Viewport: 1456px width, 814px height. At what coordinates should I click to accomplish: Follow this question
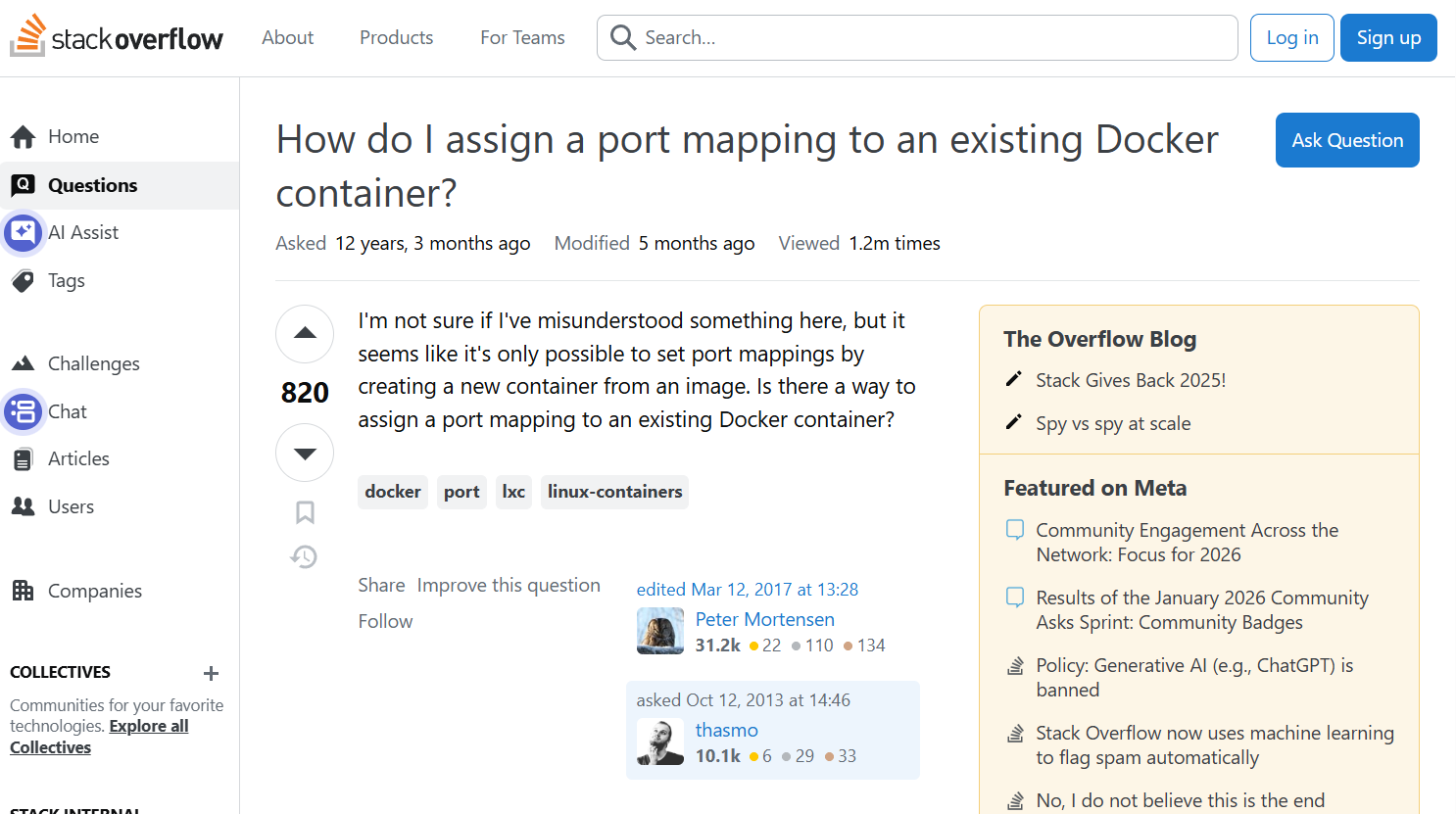point(385,622)
